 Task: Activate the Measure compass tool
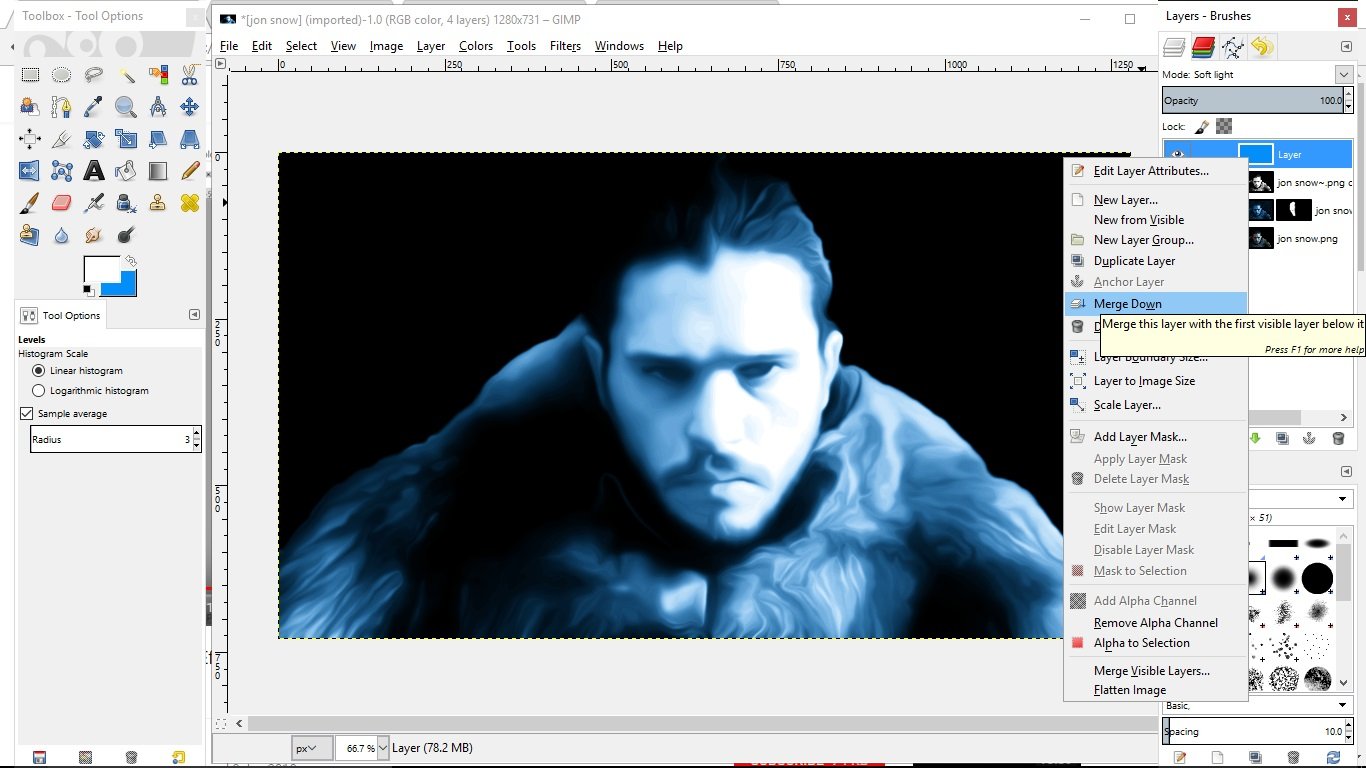(x=158, y=107)
